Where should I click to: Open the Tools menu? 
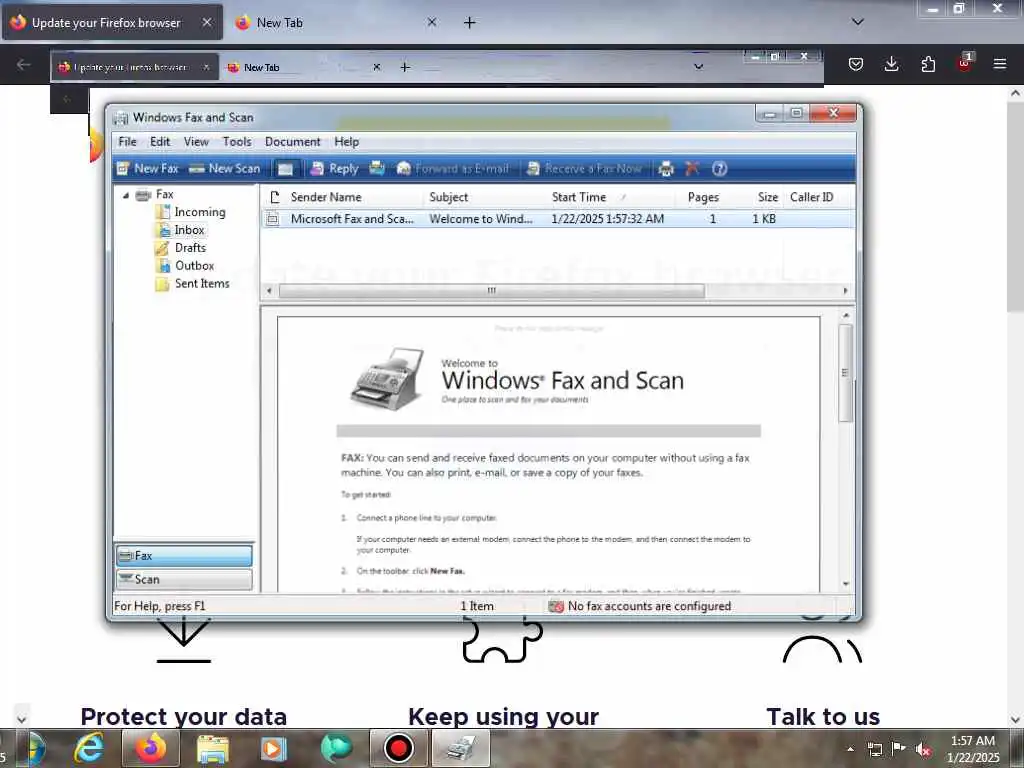point(236,142)
